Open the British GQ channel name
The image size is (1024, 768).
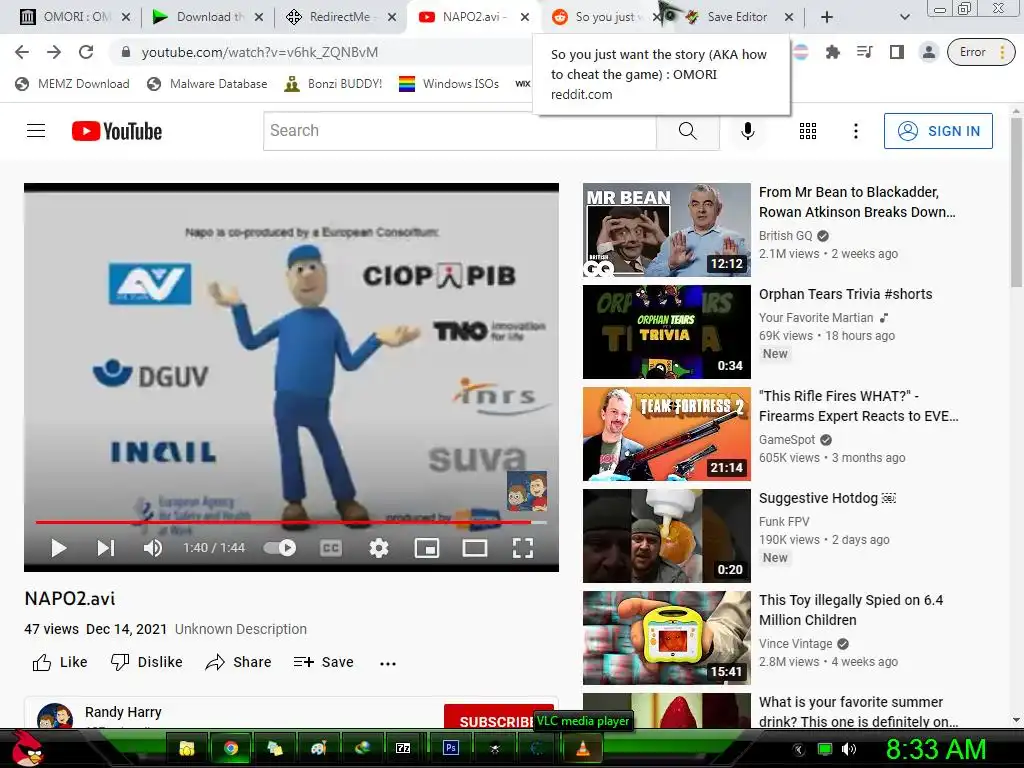click(x=786, y=236)
